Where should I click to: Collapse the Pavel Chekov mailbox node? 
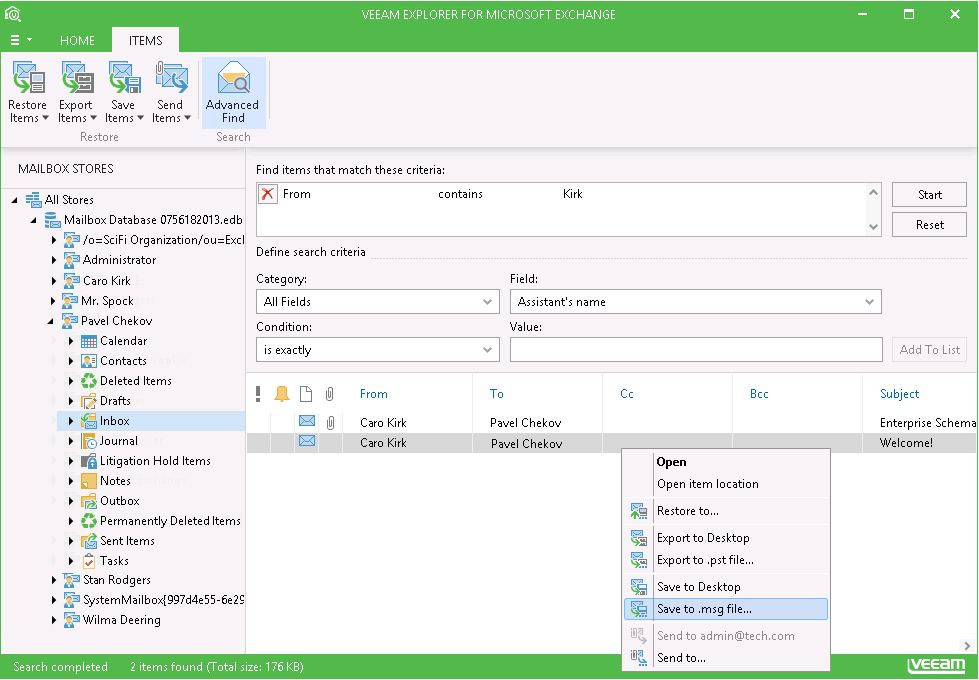point(53,321)
